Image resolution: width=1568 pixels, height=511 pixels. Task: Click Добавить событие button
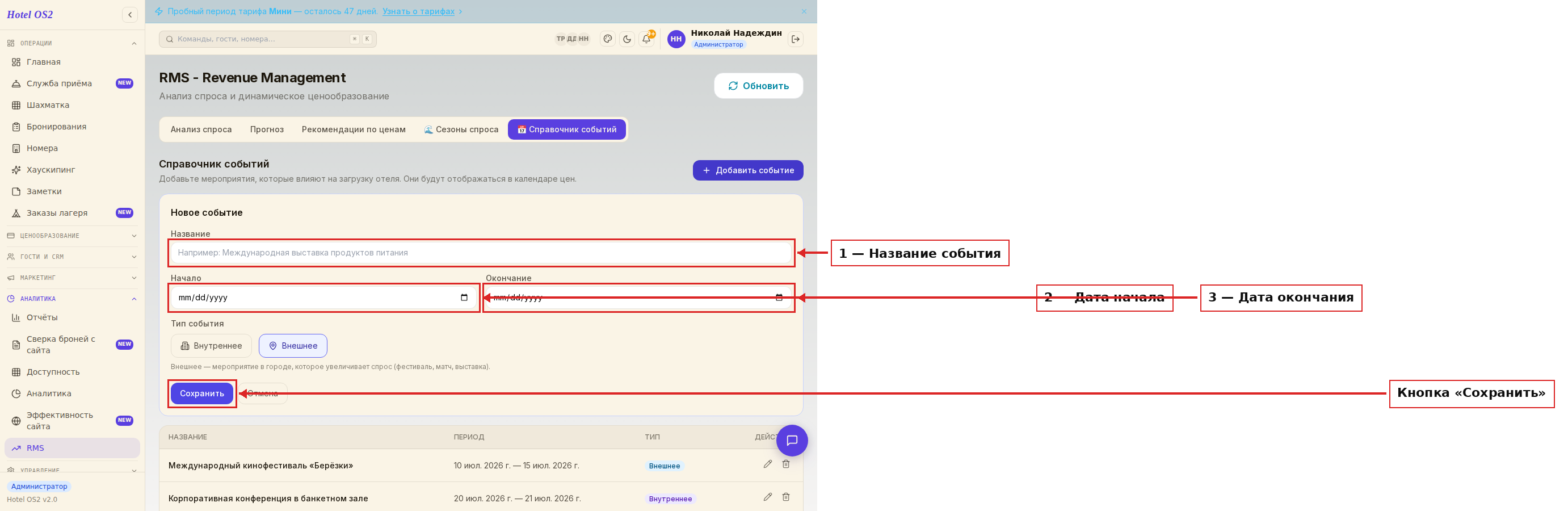click(748, 170)
